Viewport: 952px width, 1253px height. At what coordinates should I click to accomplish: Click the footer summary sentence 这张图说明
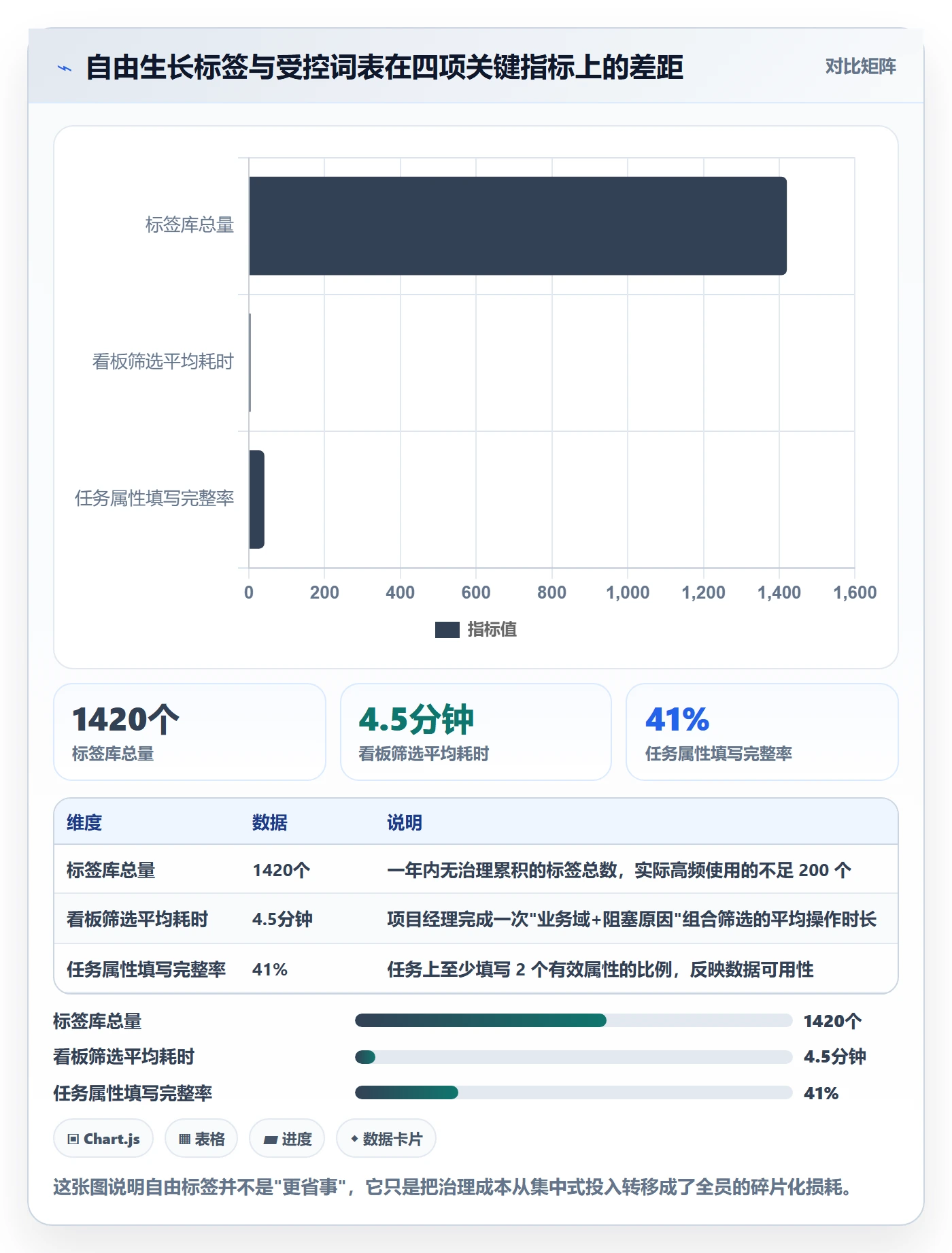click(452, 1188)
